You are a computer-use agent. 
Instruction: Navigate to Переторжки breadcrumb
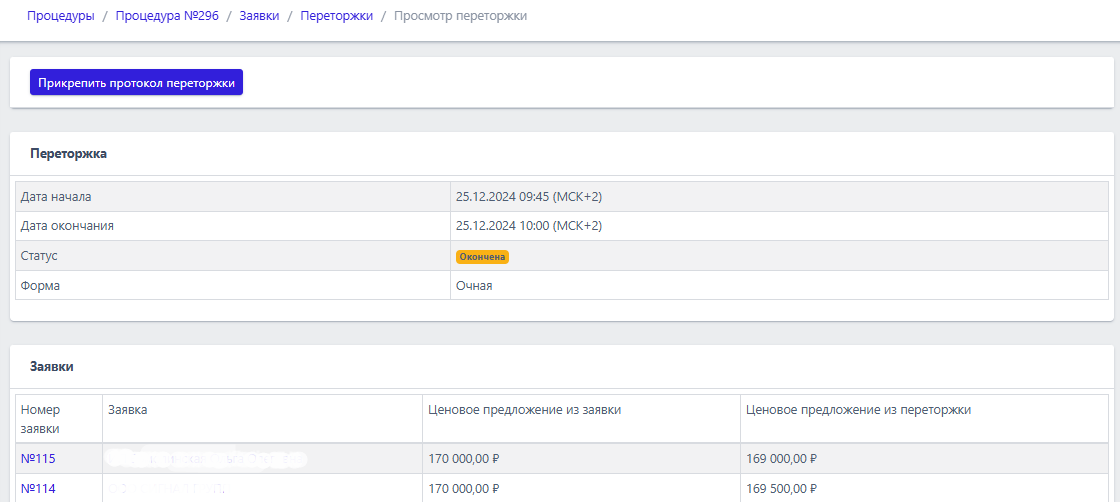[337, 16]
